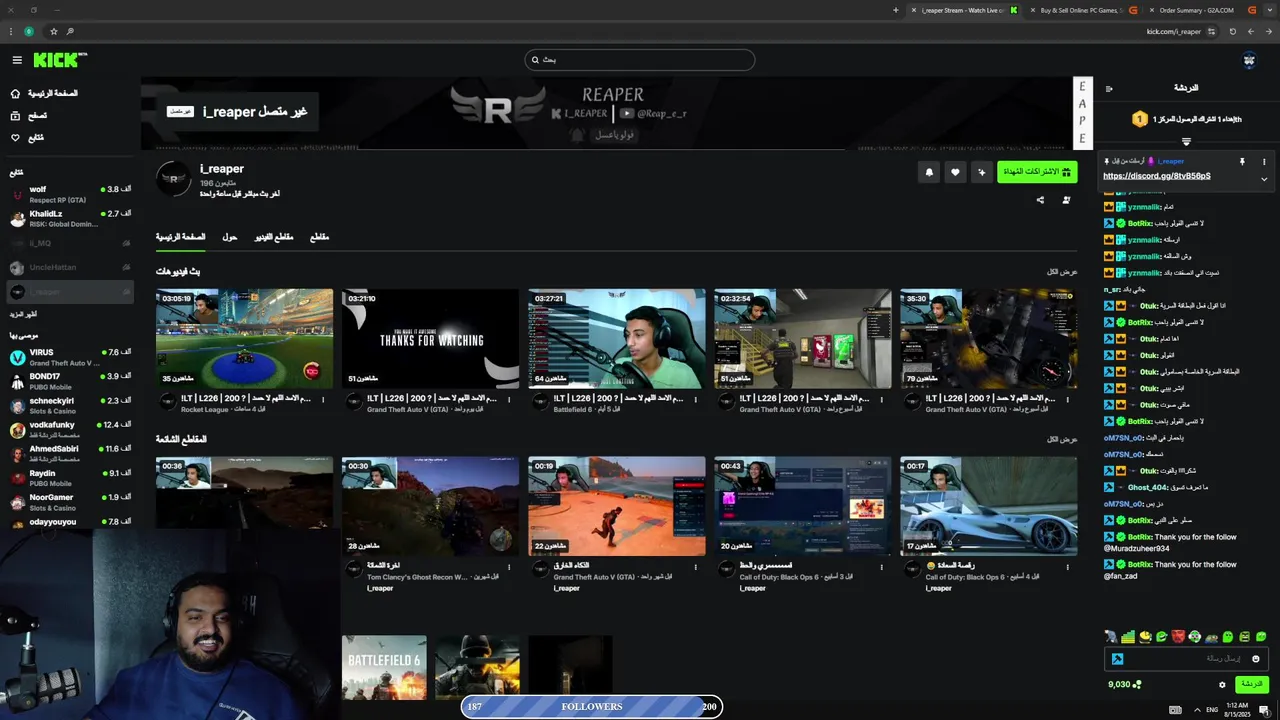Switch to the about tab under channel profile
The image size is (1280, 720).
click(x=230, y=237)
